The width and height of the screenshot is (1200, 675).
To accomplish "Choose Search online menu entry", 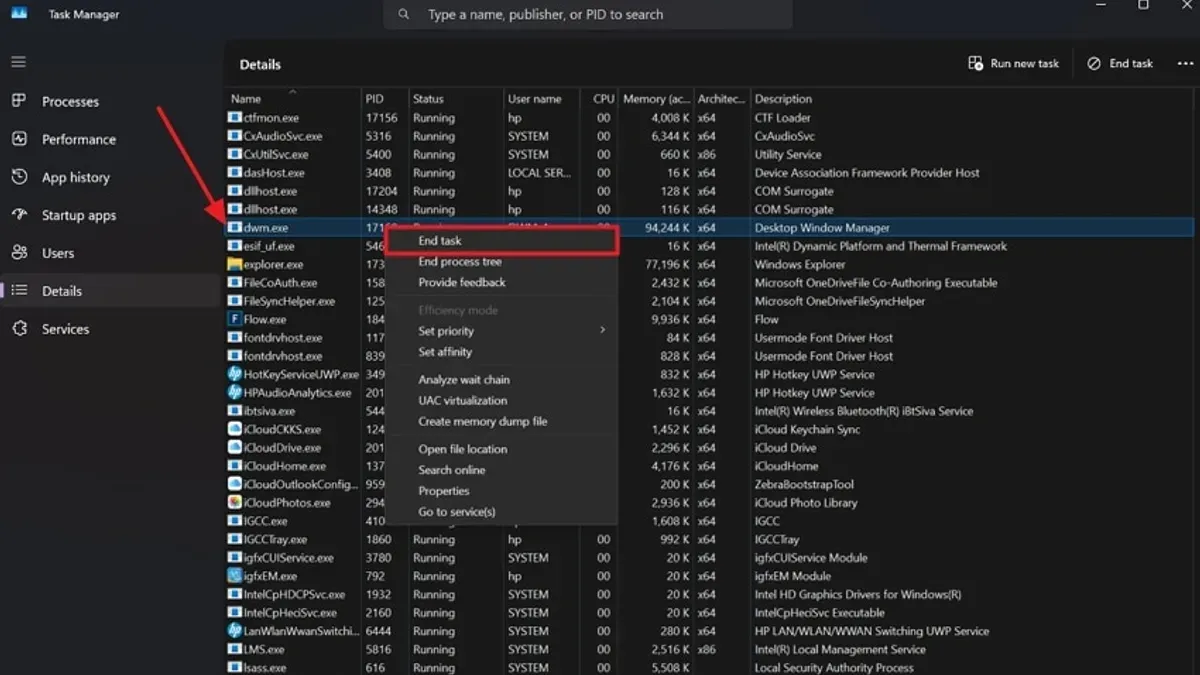I will tap(502, 470).
